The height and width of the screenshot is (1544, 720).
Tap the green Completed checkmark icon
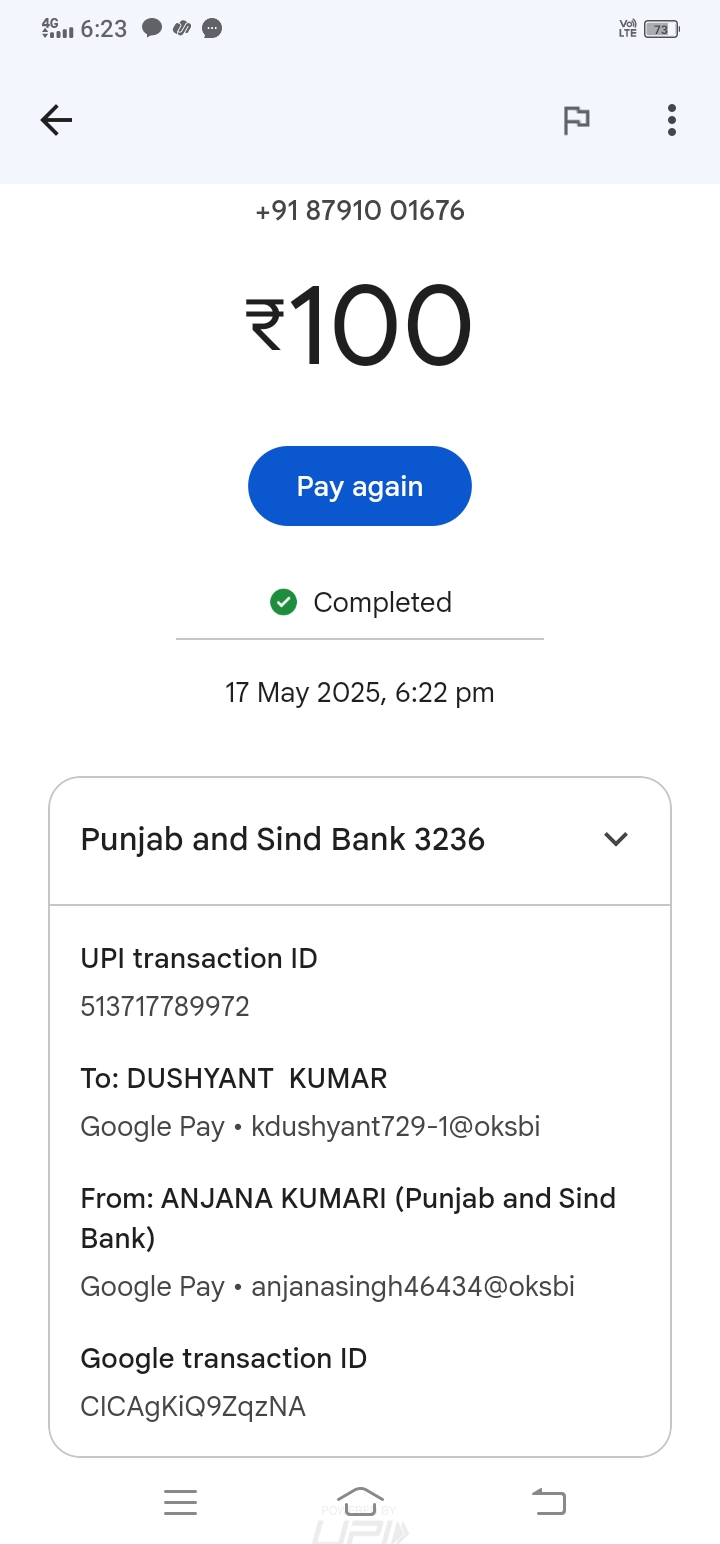tap(284, 602)
